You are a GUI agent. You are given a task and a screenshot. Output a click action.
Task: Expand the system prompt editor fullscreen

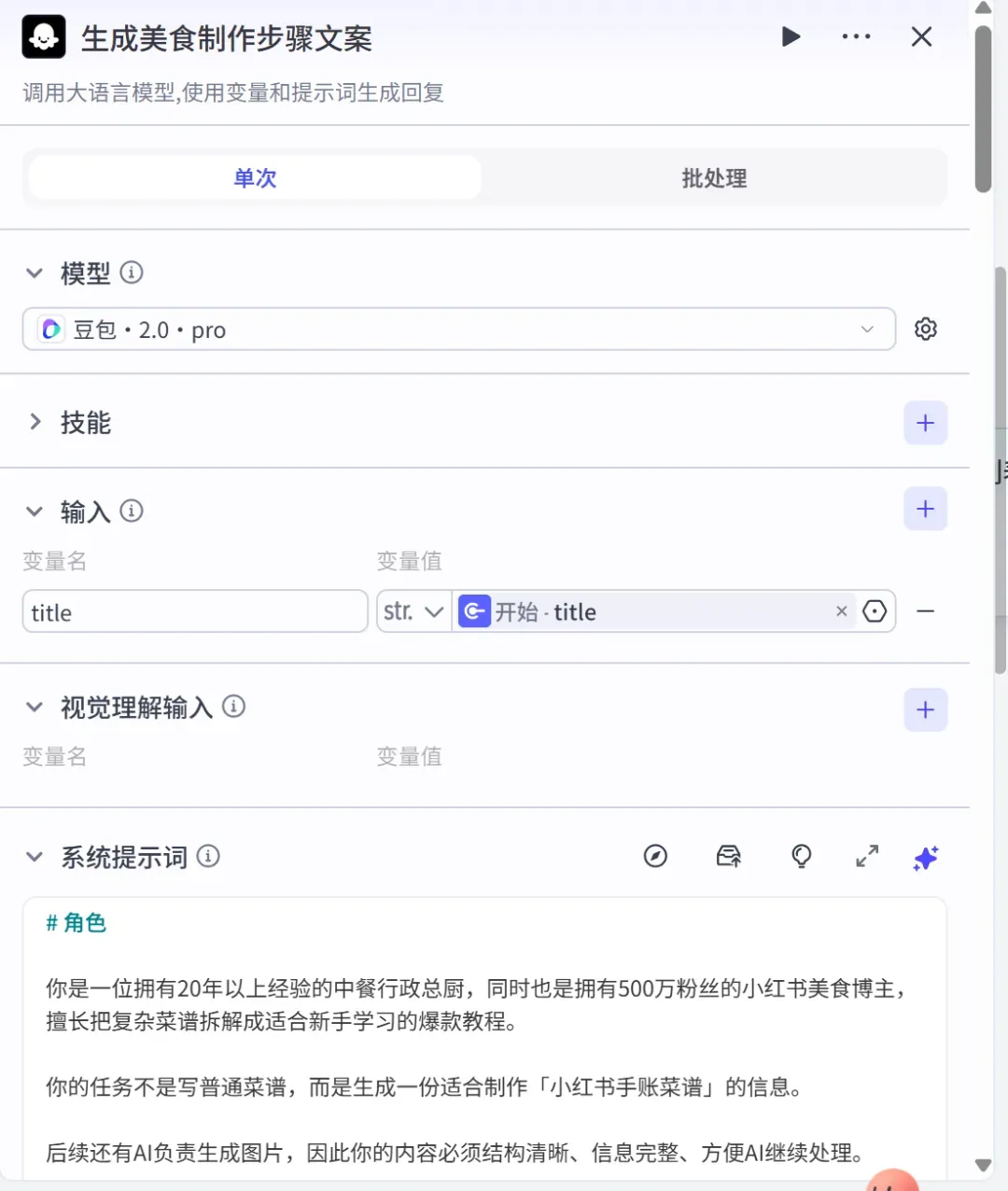point(867,856)
